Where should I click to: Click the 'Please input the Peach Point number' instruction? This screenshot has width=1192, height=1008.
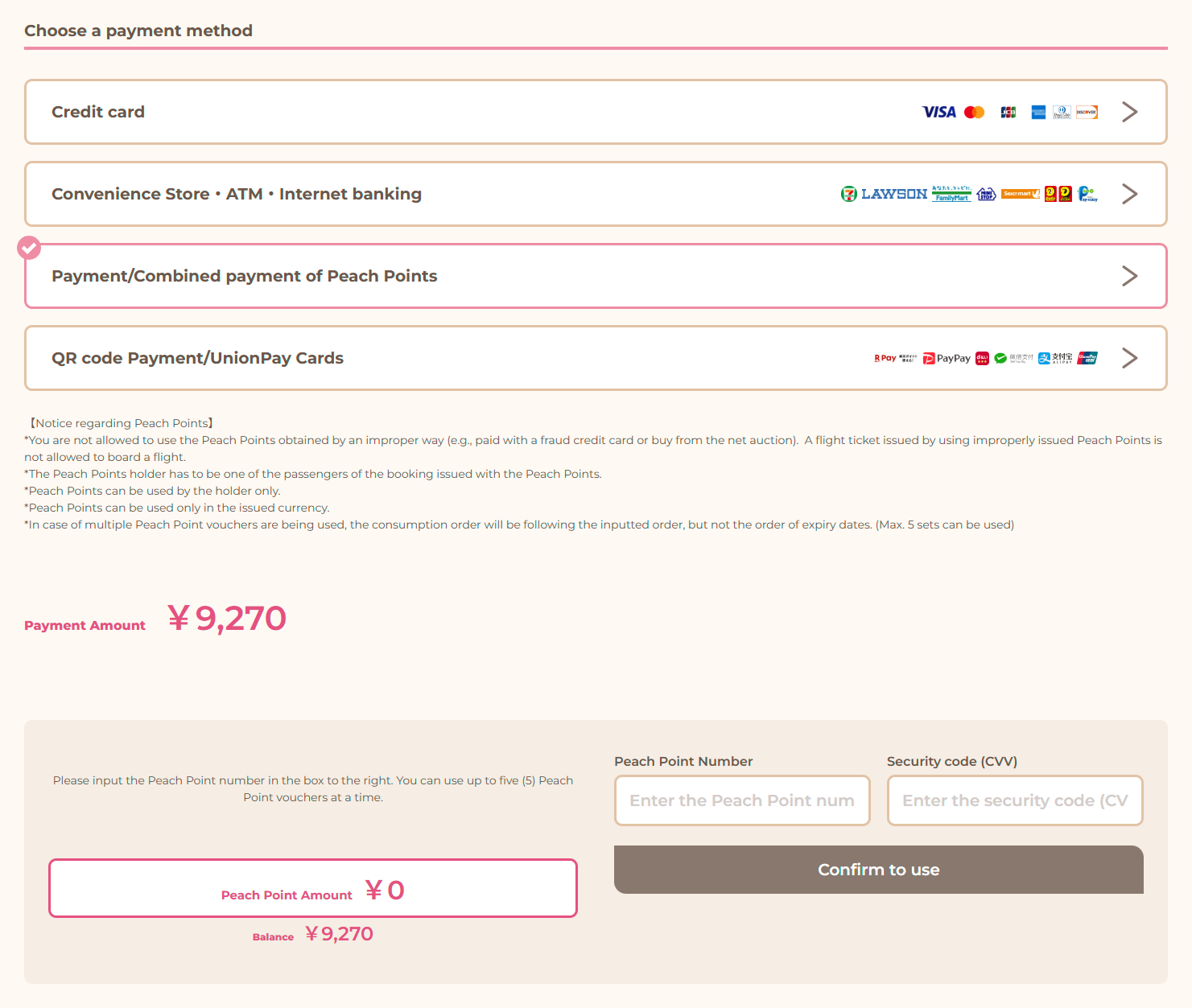point(313,789)
